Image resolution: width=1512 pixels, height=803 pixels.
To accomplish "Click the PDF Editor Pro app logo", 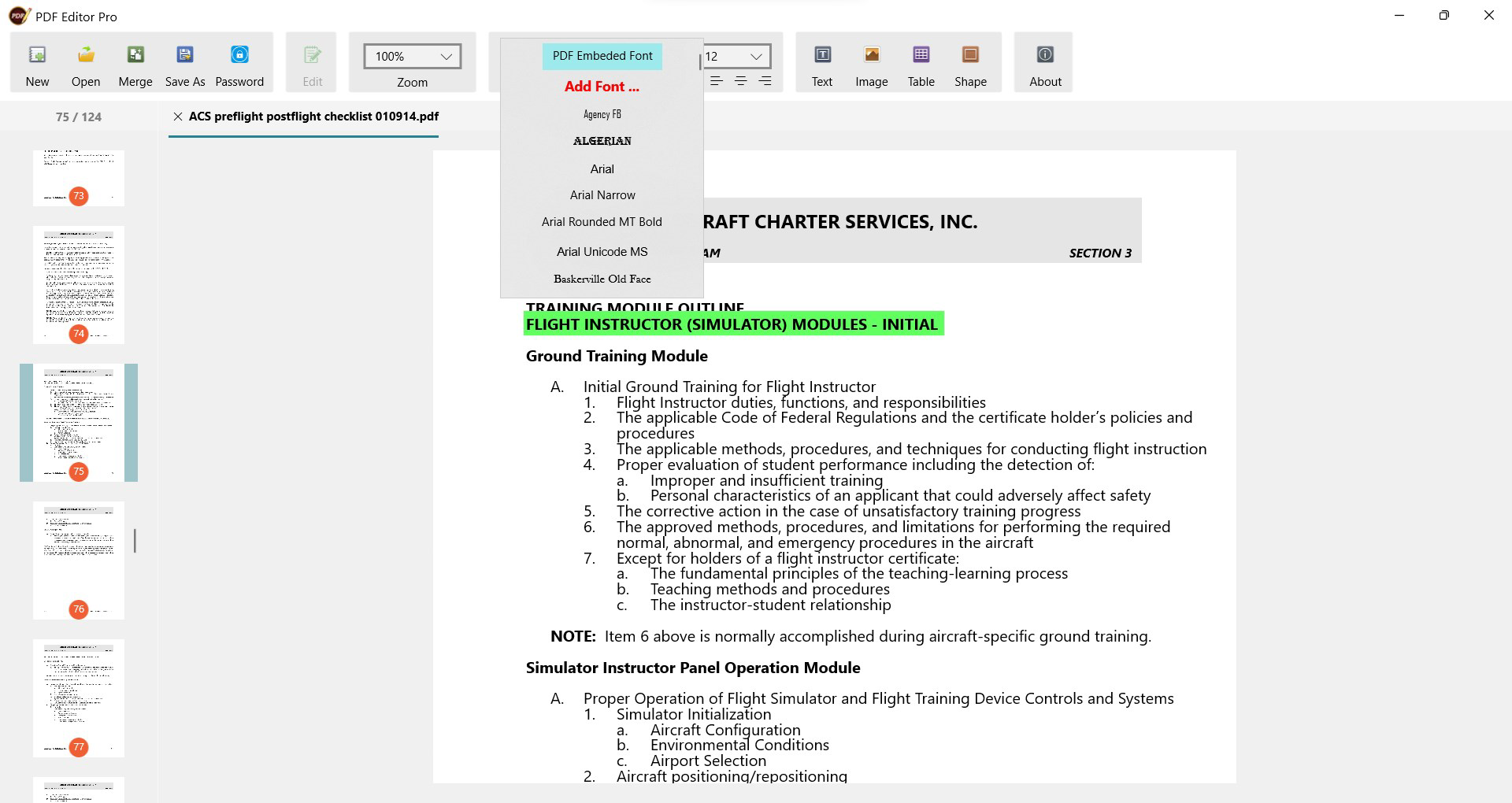I will point(19,16).
